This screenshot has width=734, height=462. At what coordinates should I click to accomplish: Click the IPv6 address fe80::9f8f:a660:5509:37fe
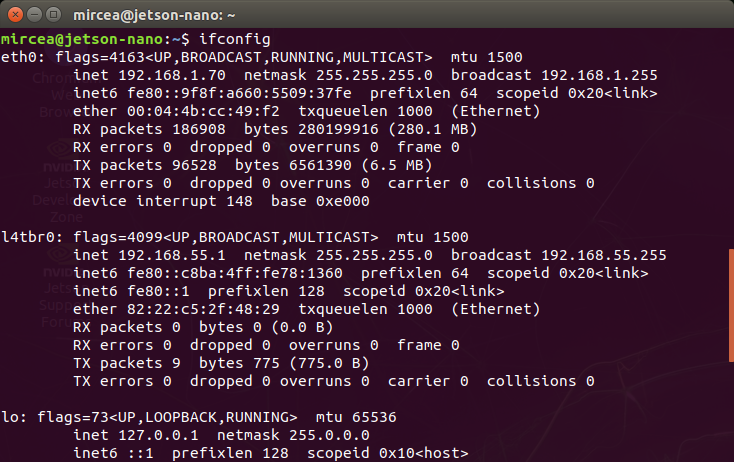(239, 93)
